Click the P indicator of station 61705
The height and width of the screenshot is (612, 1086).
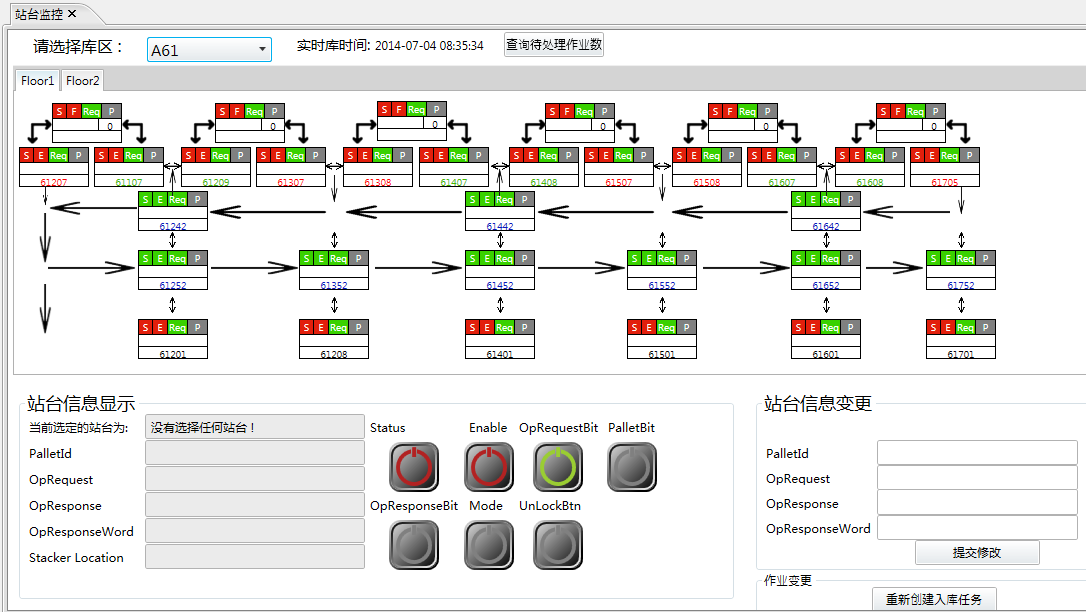(x=969, y=155)
